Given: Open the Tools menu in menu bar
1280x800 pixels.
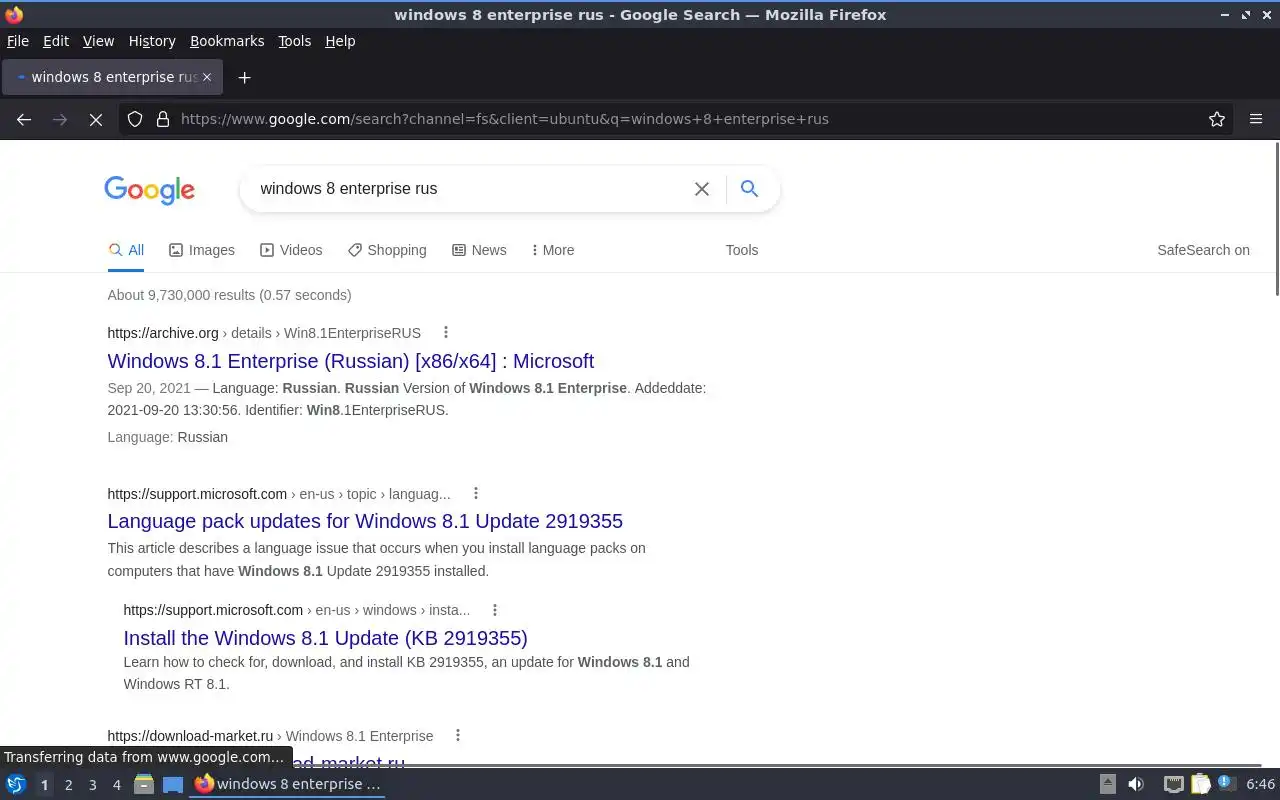Looking at the screenshot, I should pyautogui.click(x=294, y=41).
